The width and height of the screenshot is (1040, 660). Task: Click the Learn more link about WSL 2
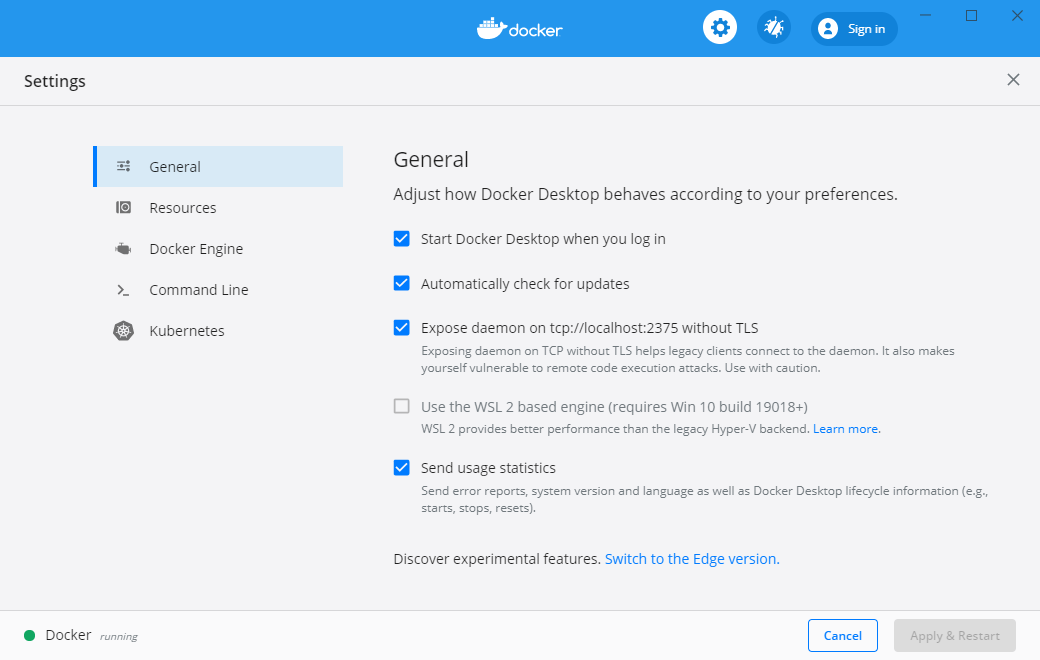click(x=845, y=428)
